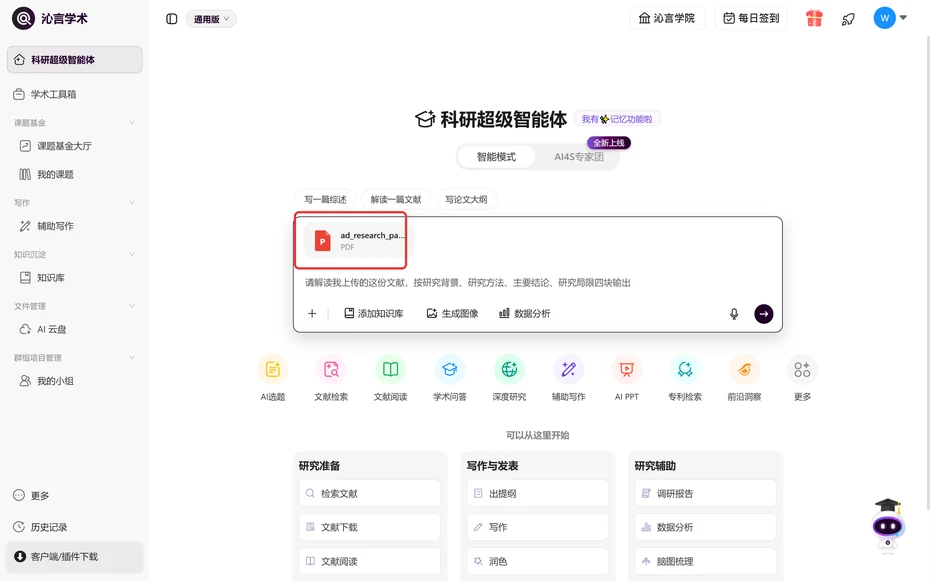Click 添加知识库 in input toolbar
This screenshot has height=581, width=930.
click(374, 314)
